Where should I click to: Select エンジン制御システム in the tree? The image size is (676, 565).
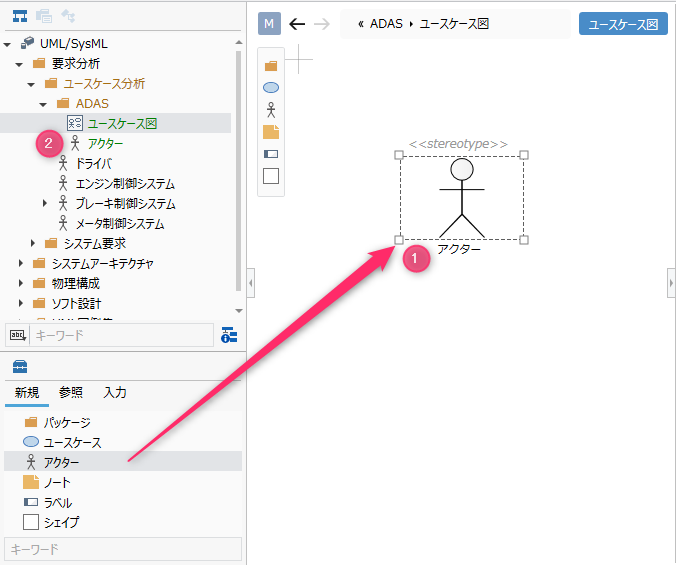(125, 184)
